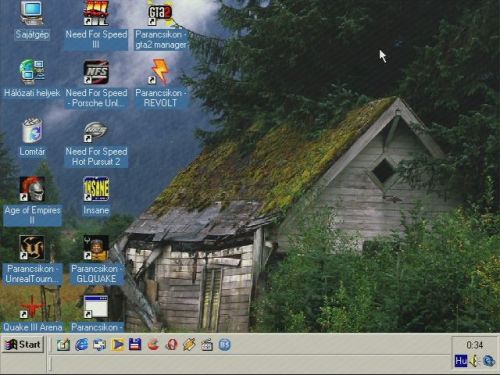Click the yellow pencil-like quick launch icon
The height and width of the screenshot is (375, 500).
click(x=189, y=345)
